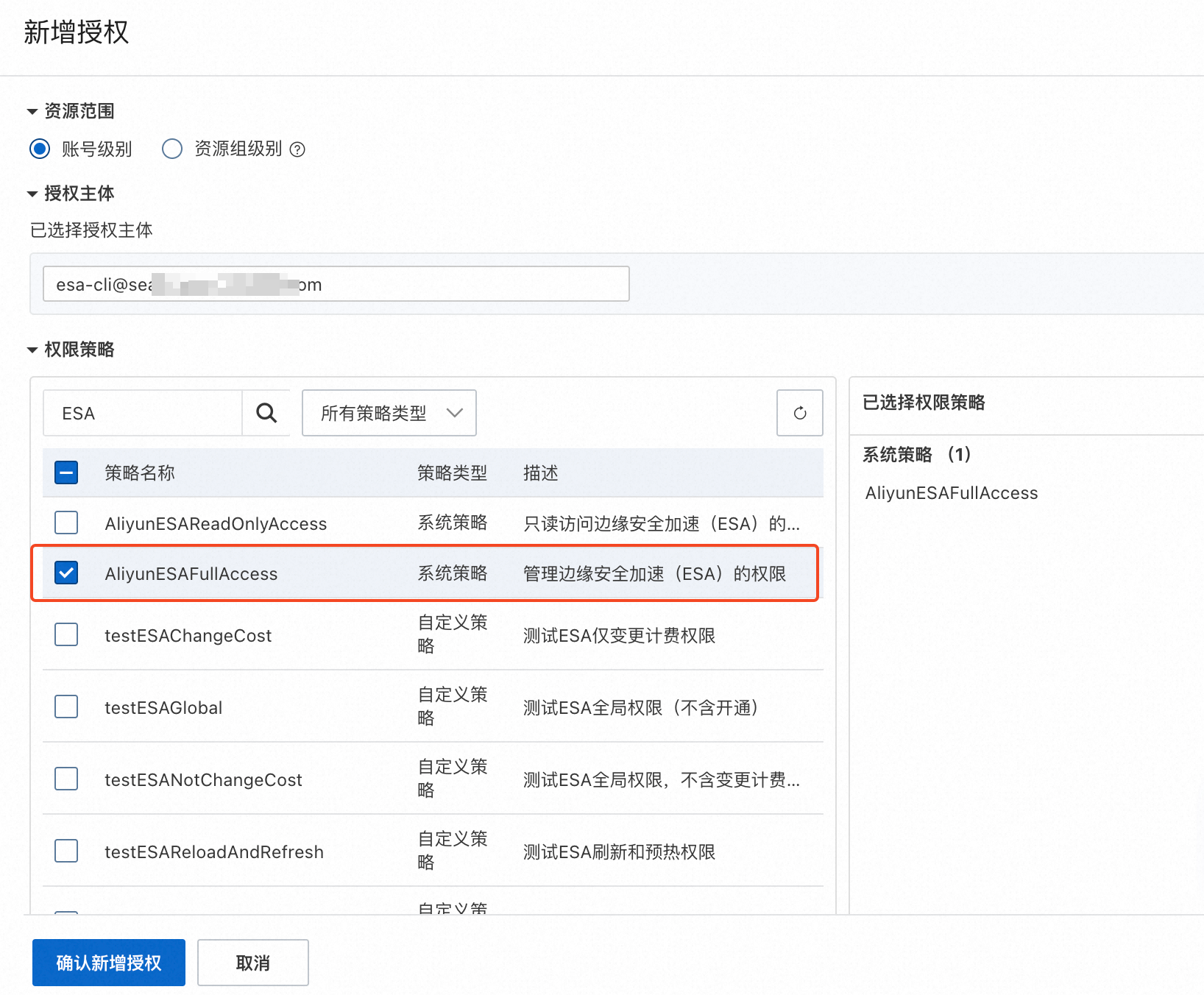Click AliyunESAFullAccess in selected policies panel
The width and height of the screenshot is (1204, 995).
[952, 493]
